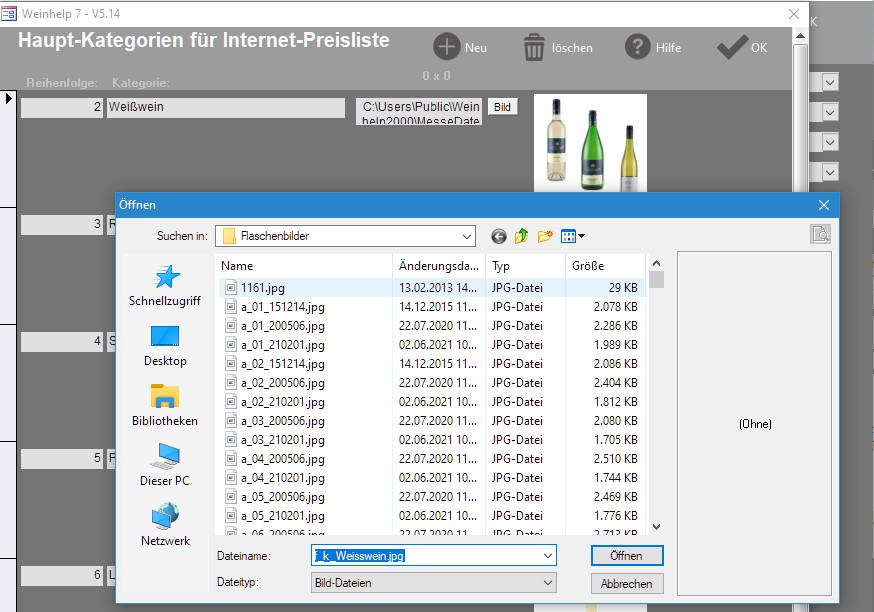The height and width of the screenshot is (612, 874).
Task: Click the Öffnen button
Action: [x=627, y=555]
